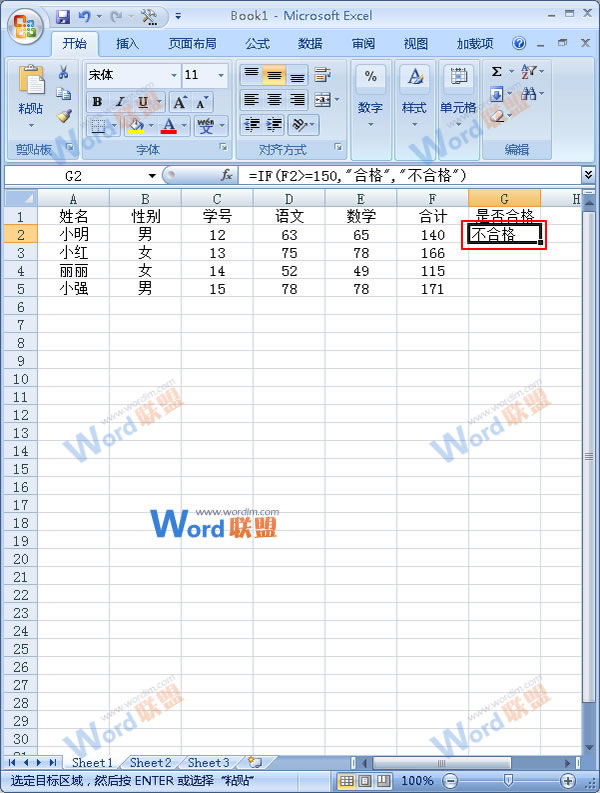Decrease indent in cell
The image size is (600, 793).
click(x=251, y=124)
